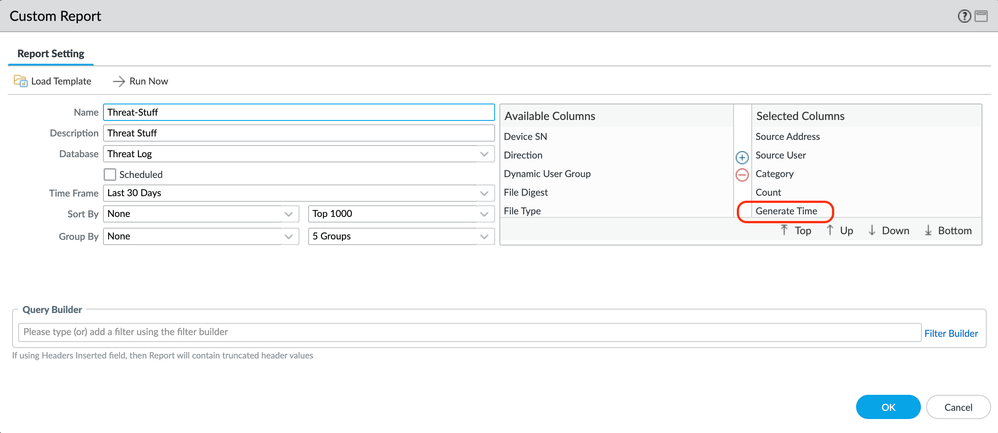Click the help question mark icon

tap(964, 16)
